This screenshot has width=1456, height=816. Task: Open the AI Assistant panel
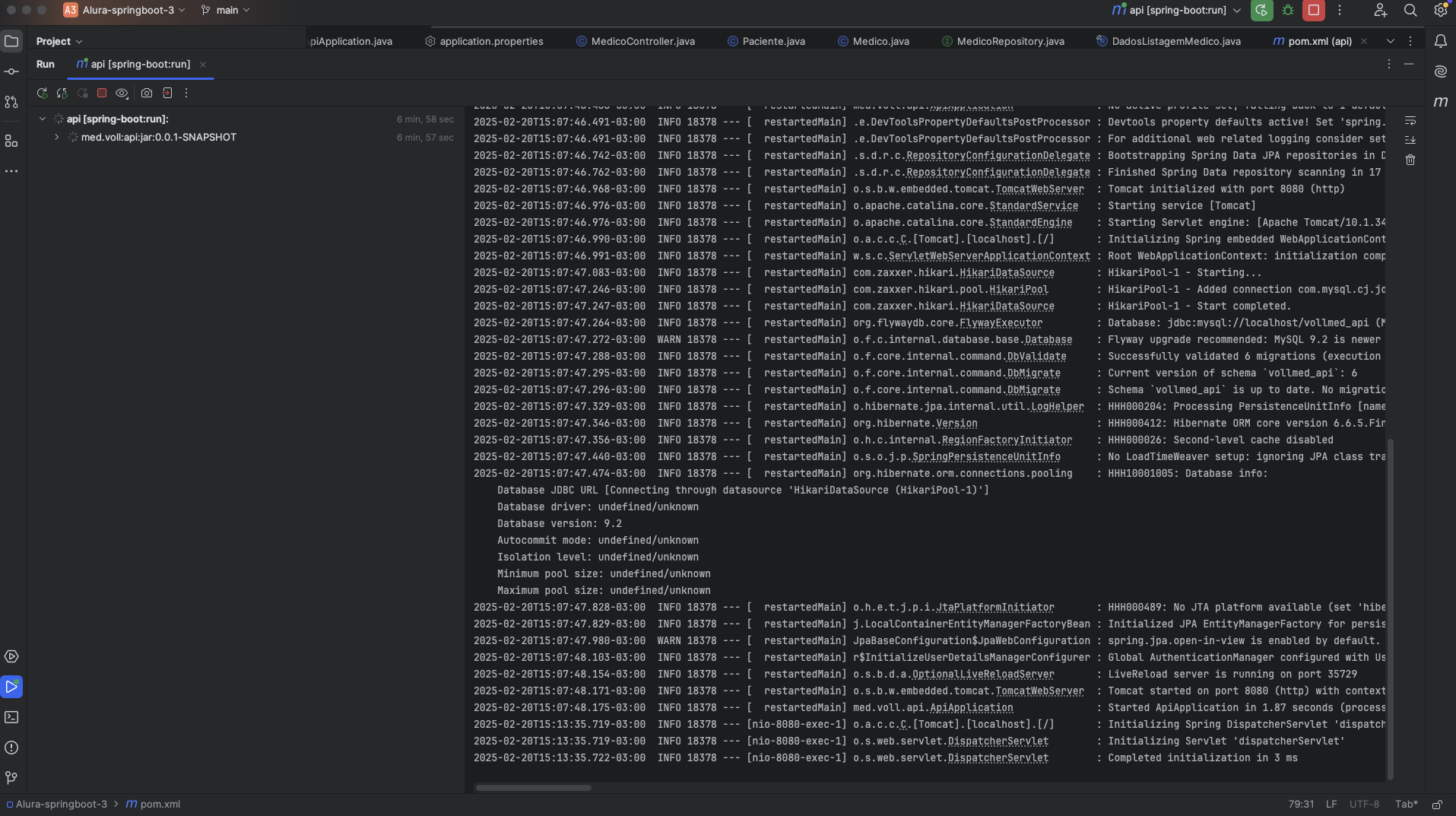pos(1441,71)
